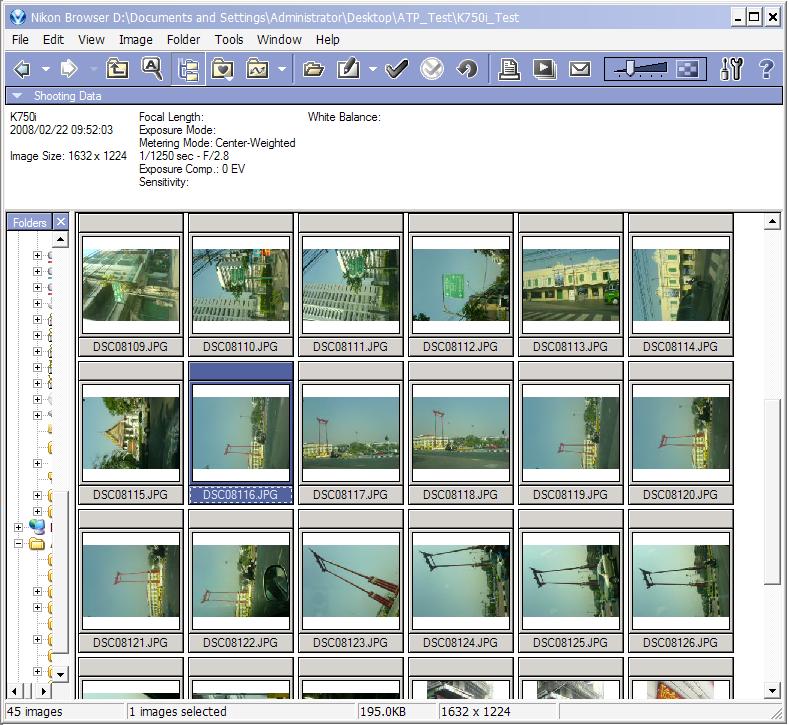Open the Image menu
The height and width of the screenshot is (725, 789).
point(136,40)
